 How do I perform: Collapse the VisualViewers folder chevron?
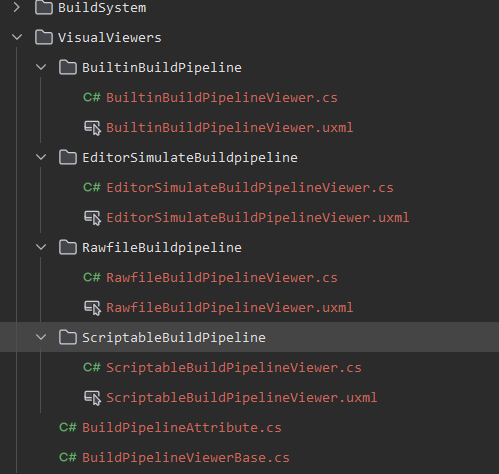(x=17, y=37)
